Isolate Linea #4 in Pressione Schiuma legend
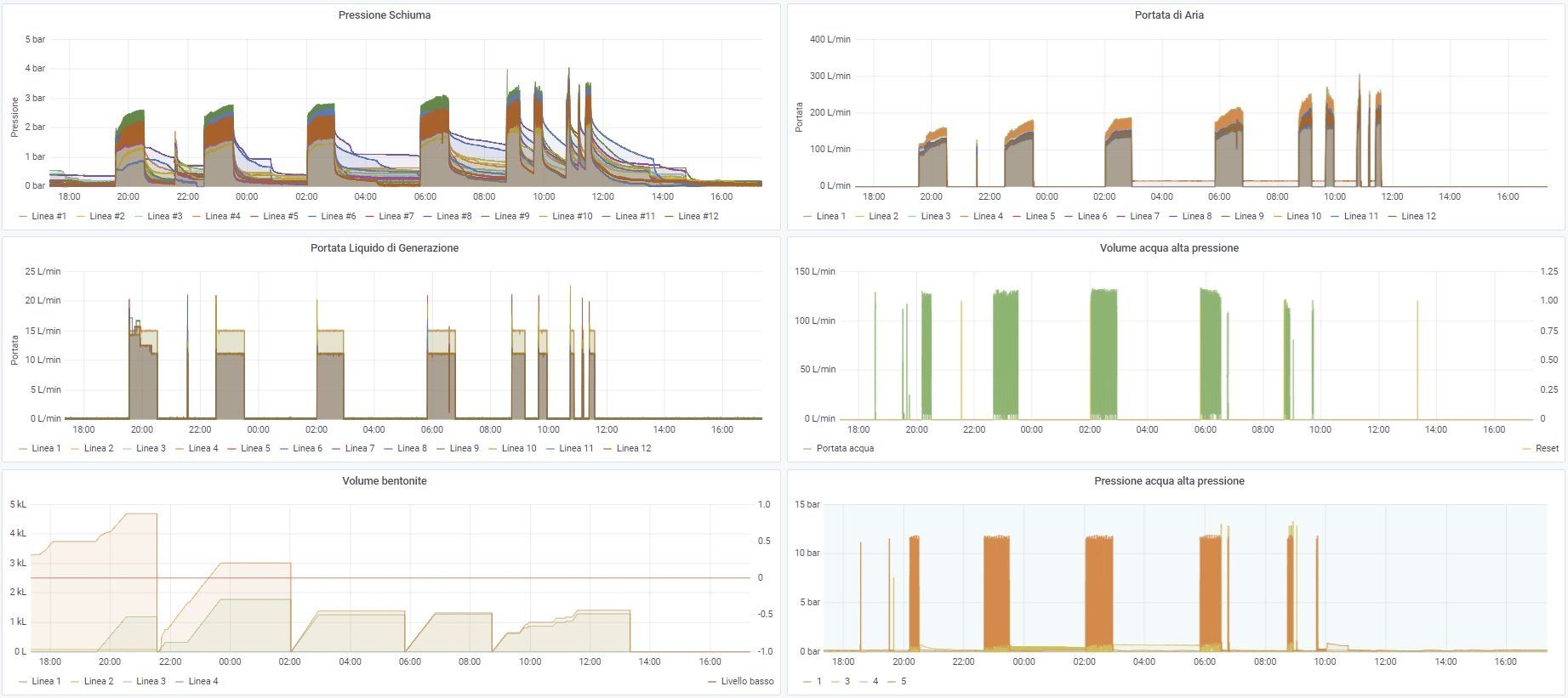The image size is (1568, 698). pyautogui.click(x=222, y=216)
